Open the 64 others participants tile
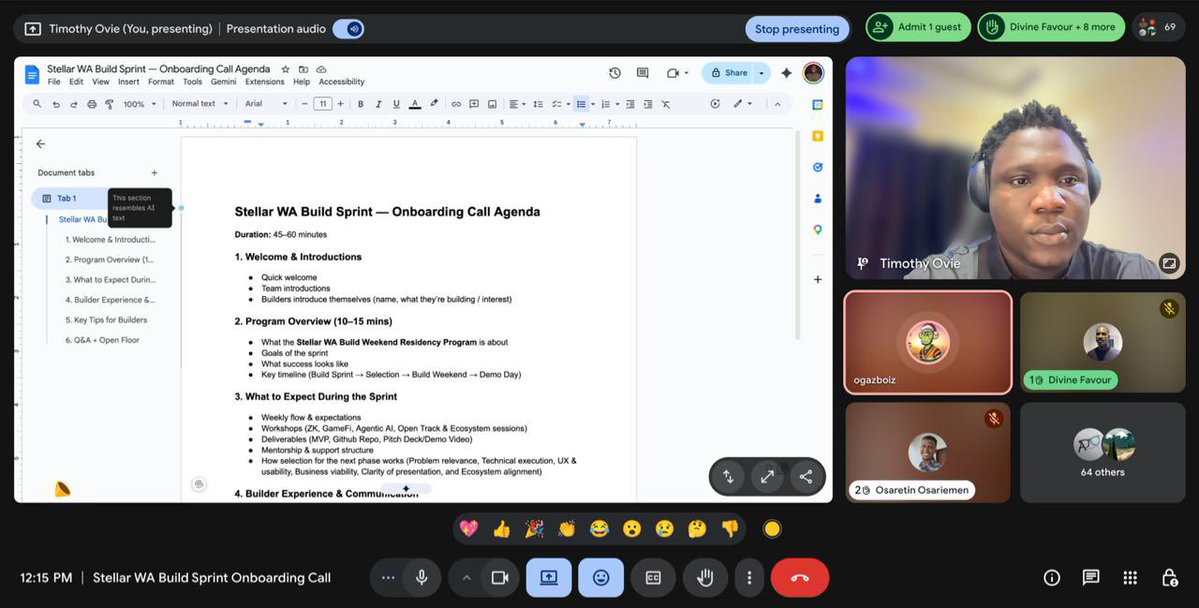The width and height of the screenshot is (1199, 608). (x=1102, y=452)
